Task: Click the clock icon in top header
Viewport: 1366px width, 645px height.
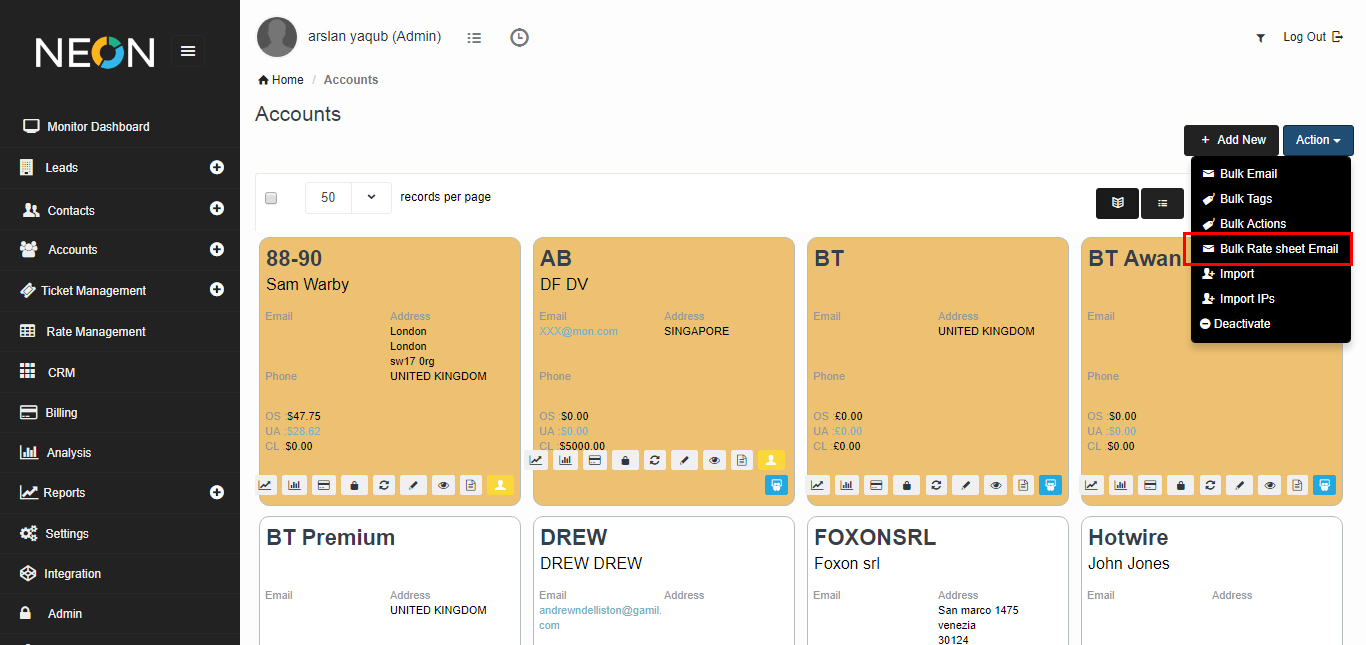Action: 519,38
